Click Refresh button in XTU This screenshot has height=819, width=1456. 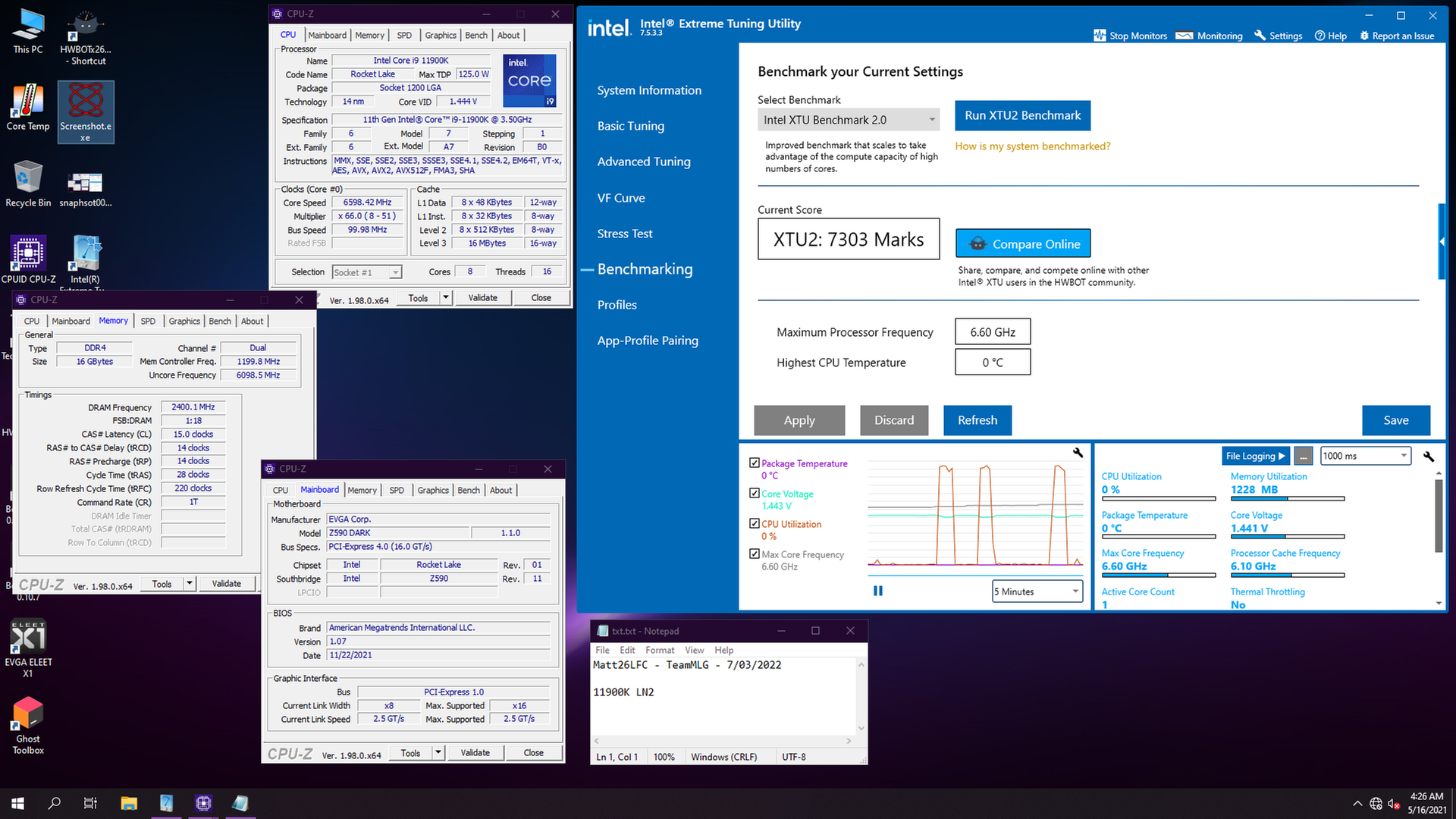[977, 420]
